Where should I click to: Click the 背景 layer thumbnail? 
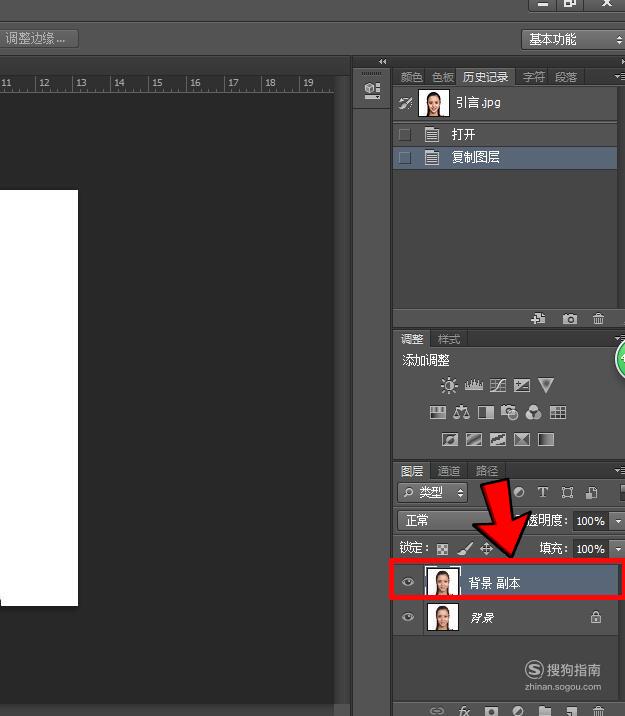442,617
